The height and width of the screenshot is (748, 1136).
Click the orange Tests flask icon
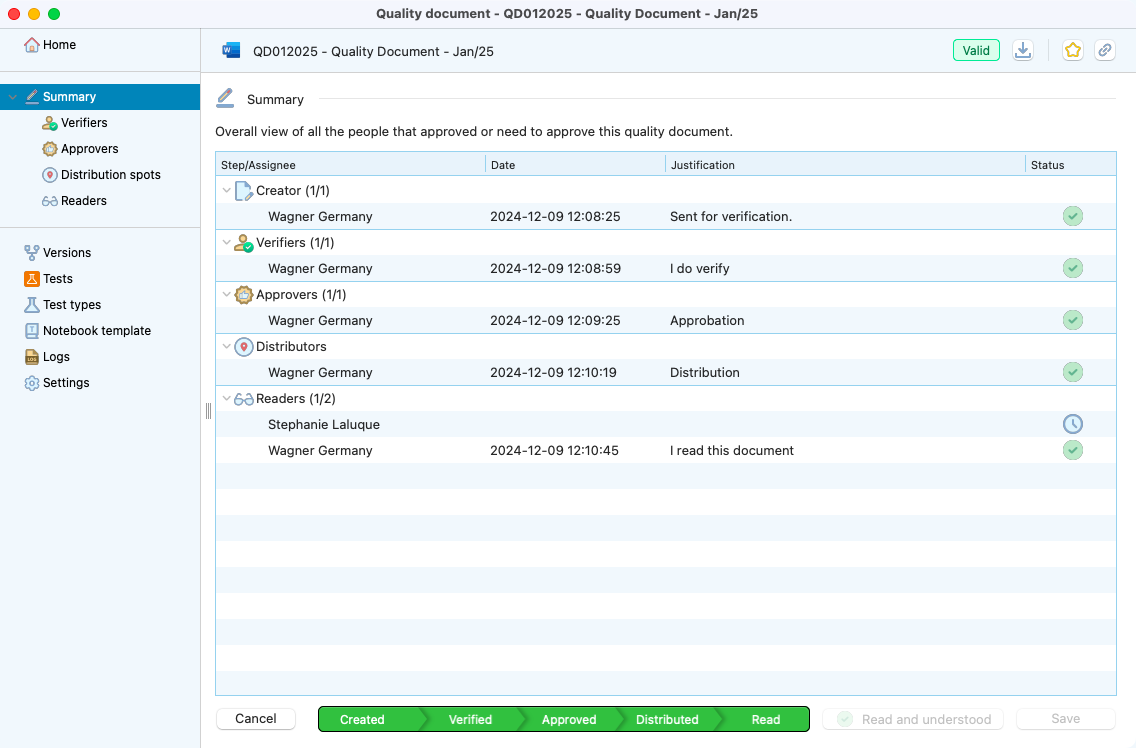[32, 279]
